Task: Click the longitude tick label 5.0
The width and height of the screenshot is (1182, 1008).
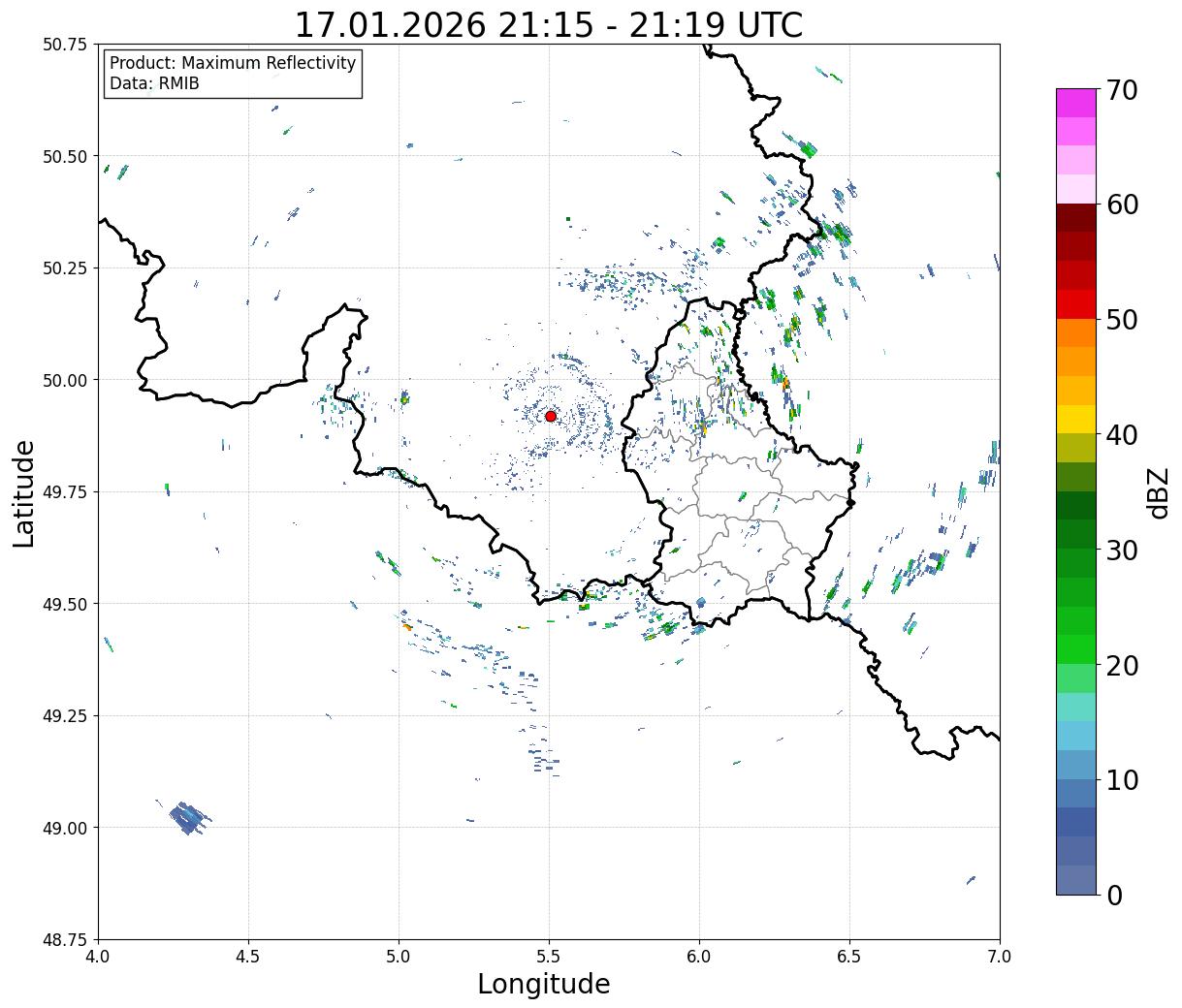Action: point(399,957)
